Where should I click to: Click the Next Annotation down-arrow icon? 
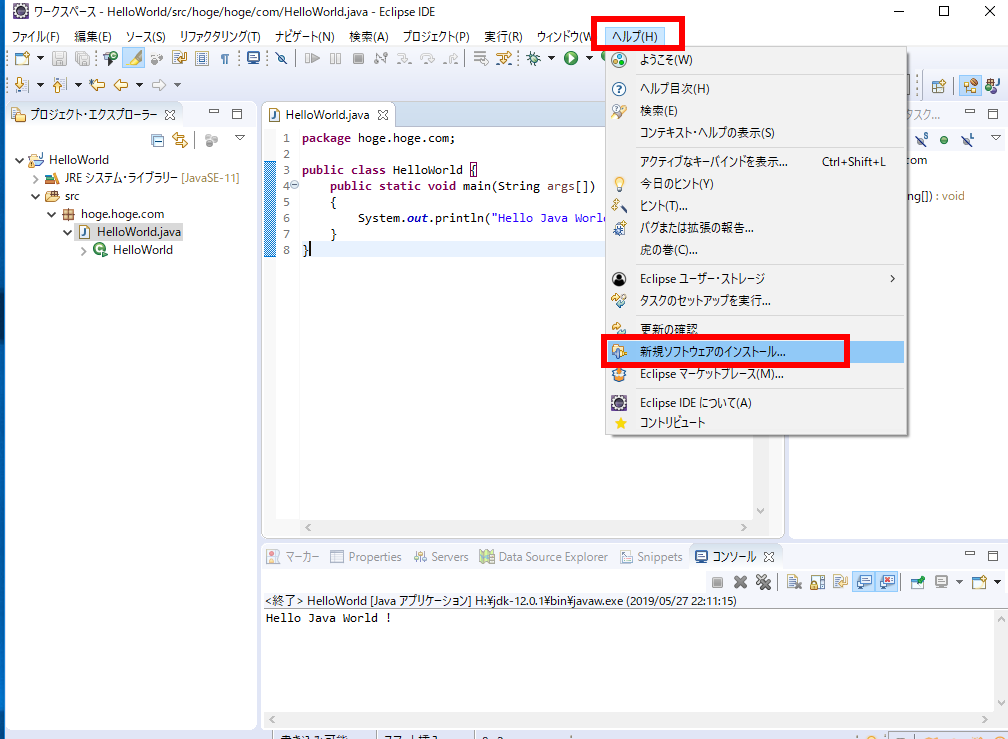point(21,85)
